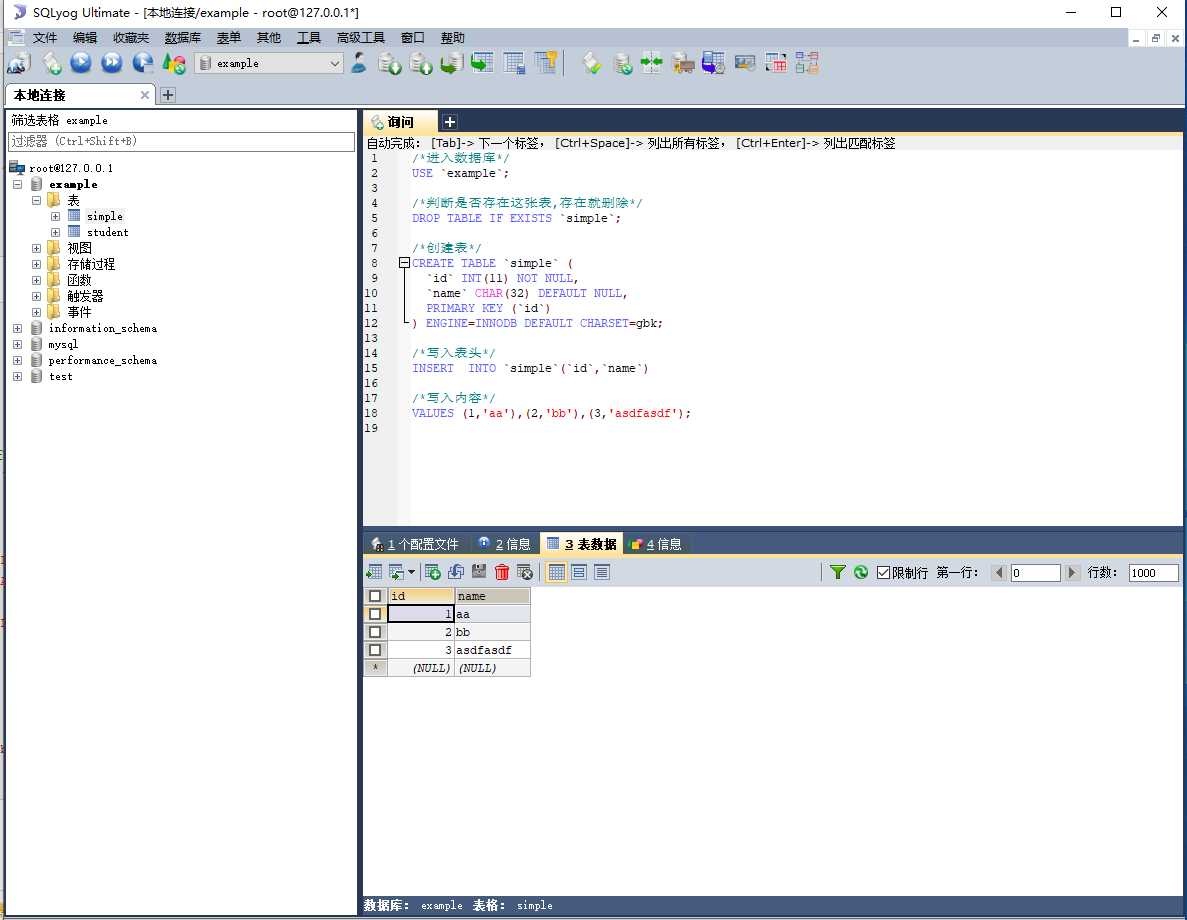Screen dimensions: 1187x920
Task: Open the 数据库 menu
Action: point(182,38)
